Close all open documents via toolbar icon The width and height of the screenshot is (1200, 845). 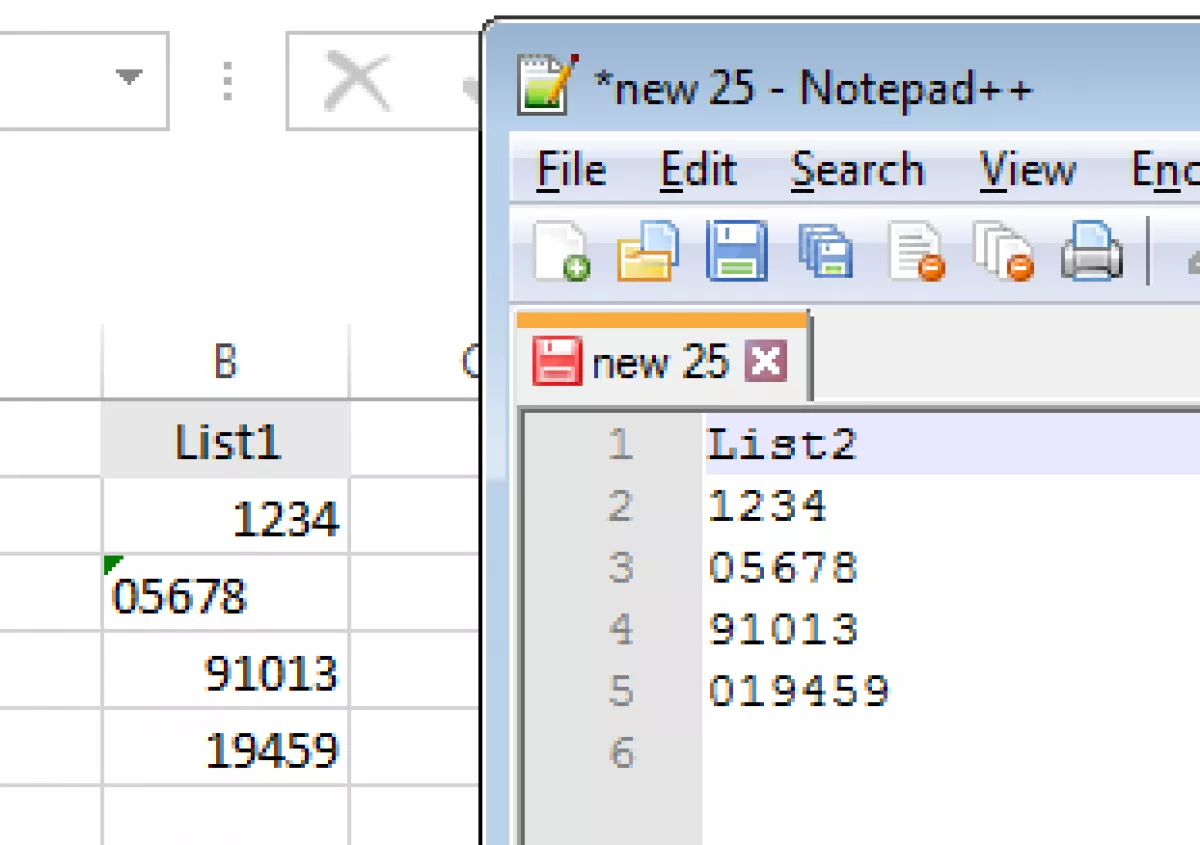point(1003,251)
